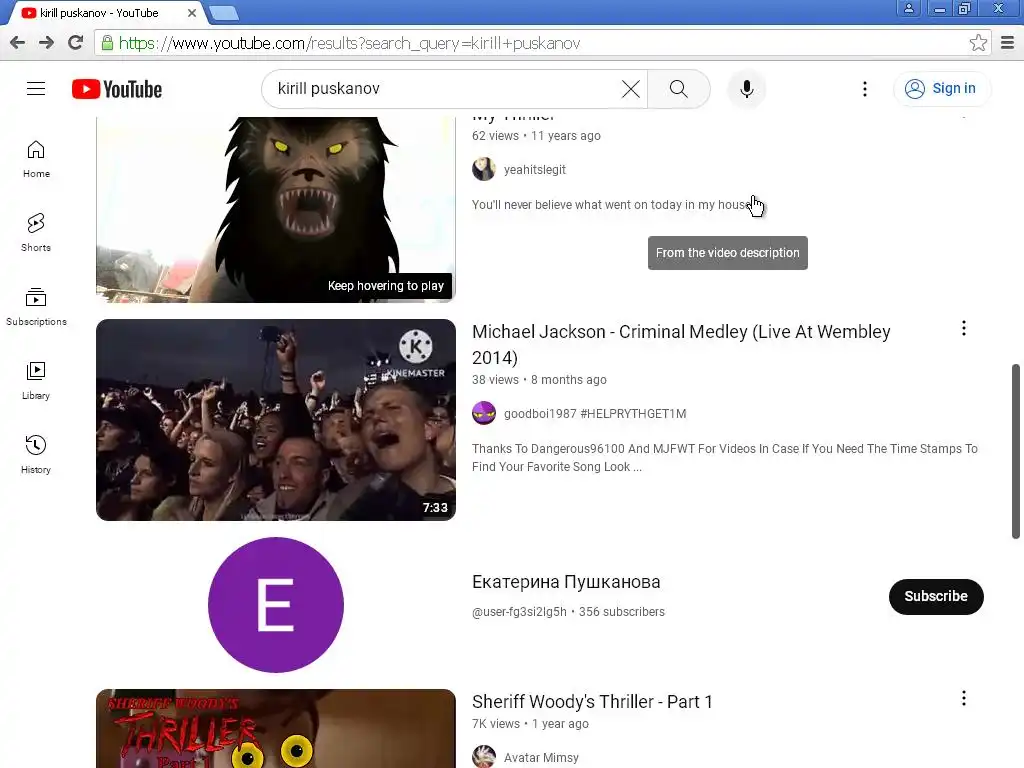Open yeahitslegit channel name
1024x768 pixels.
coord(535,170)
